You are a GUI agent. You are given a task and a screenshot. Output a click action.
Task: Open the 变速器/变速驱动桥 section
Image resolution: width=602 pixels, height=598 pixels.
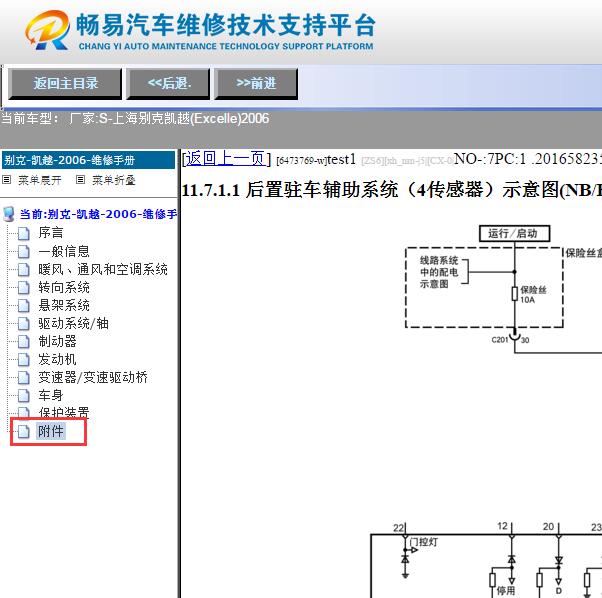93,377
